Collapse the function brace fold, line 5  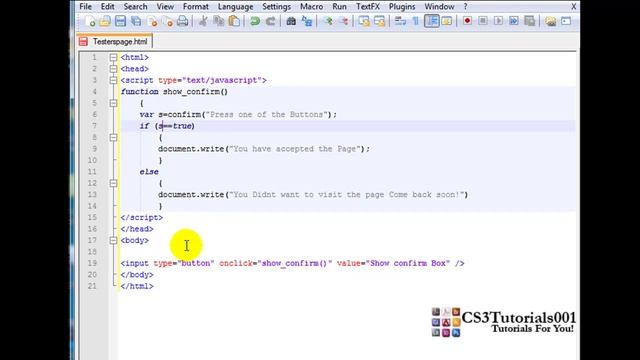113,103
